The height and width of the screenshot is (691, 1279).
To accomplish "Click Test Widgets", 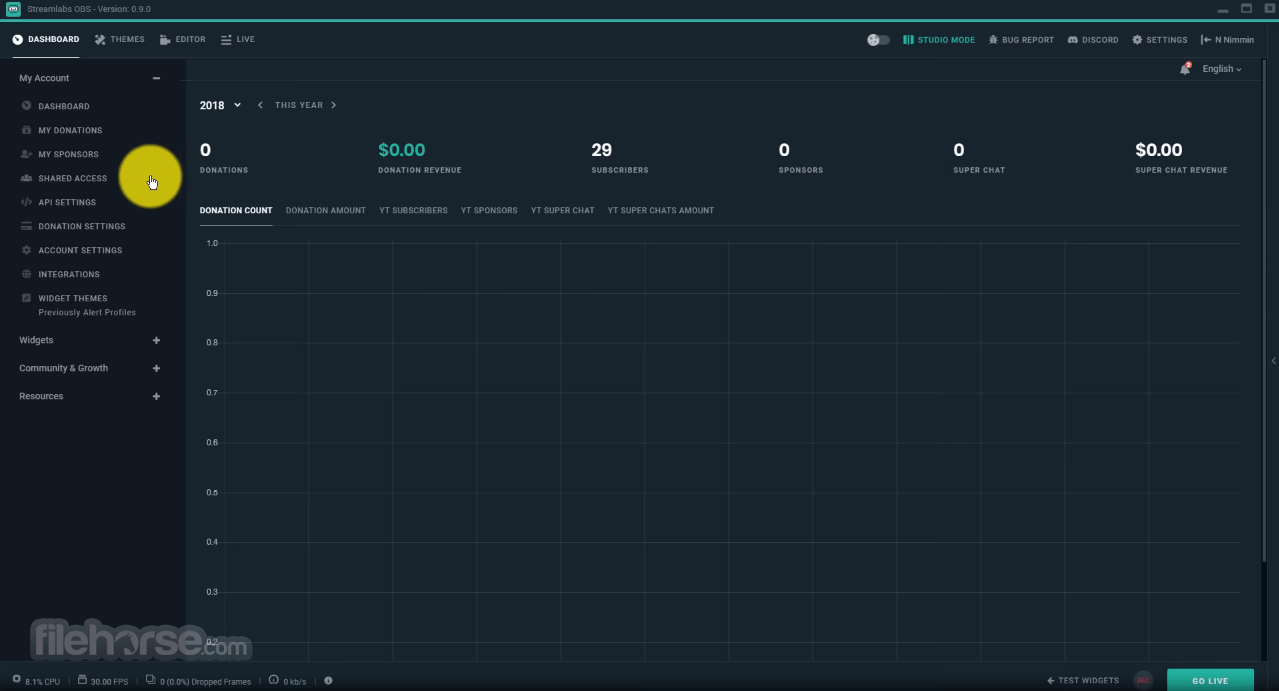I will tap(1083, 681).
